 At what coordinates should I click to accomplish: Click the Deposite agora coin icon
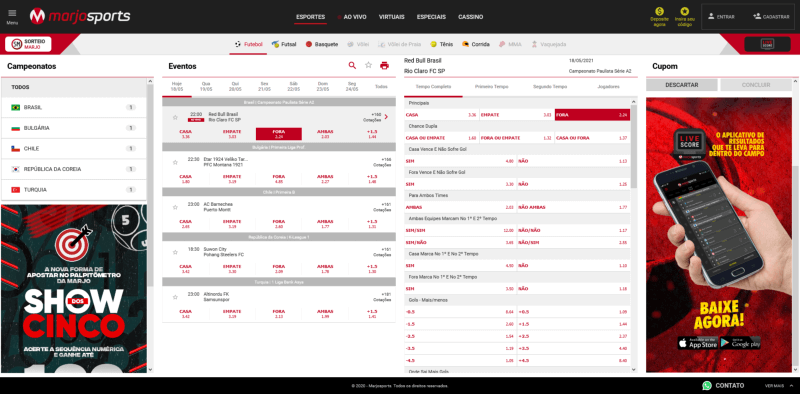pos(659,11)
